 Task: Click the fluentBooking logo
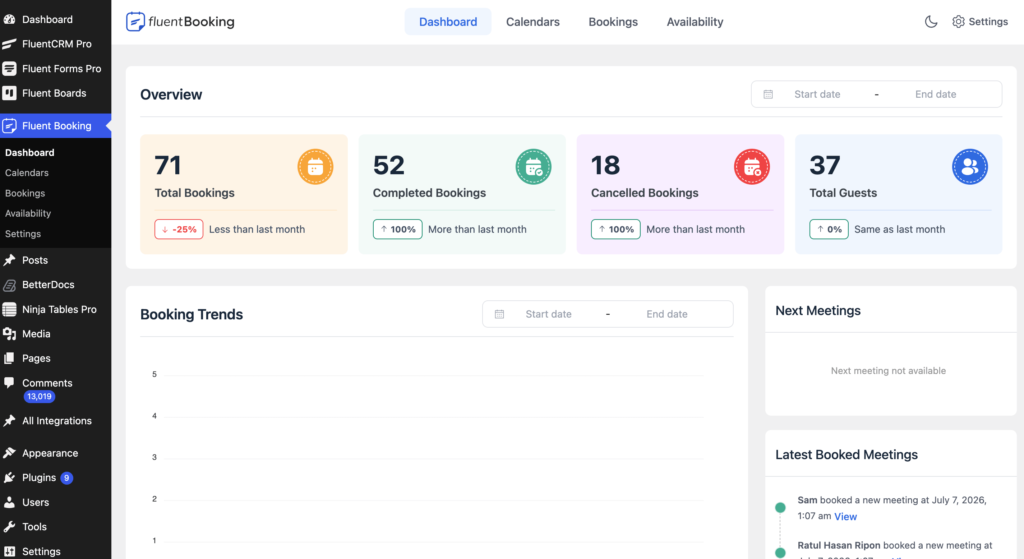tap(180, 22)
